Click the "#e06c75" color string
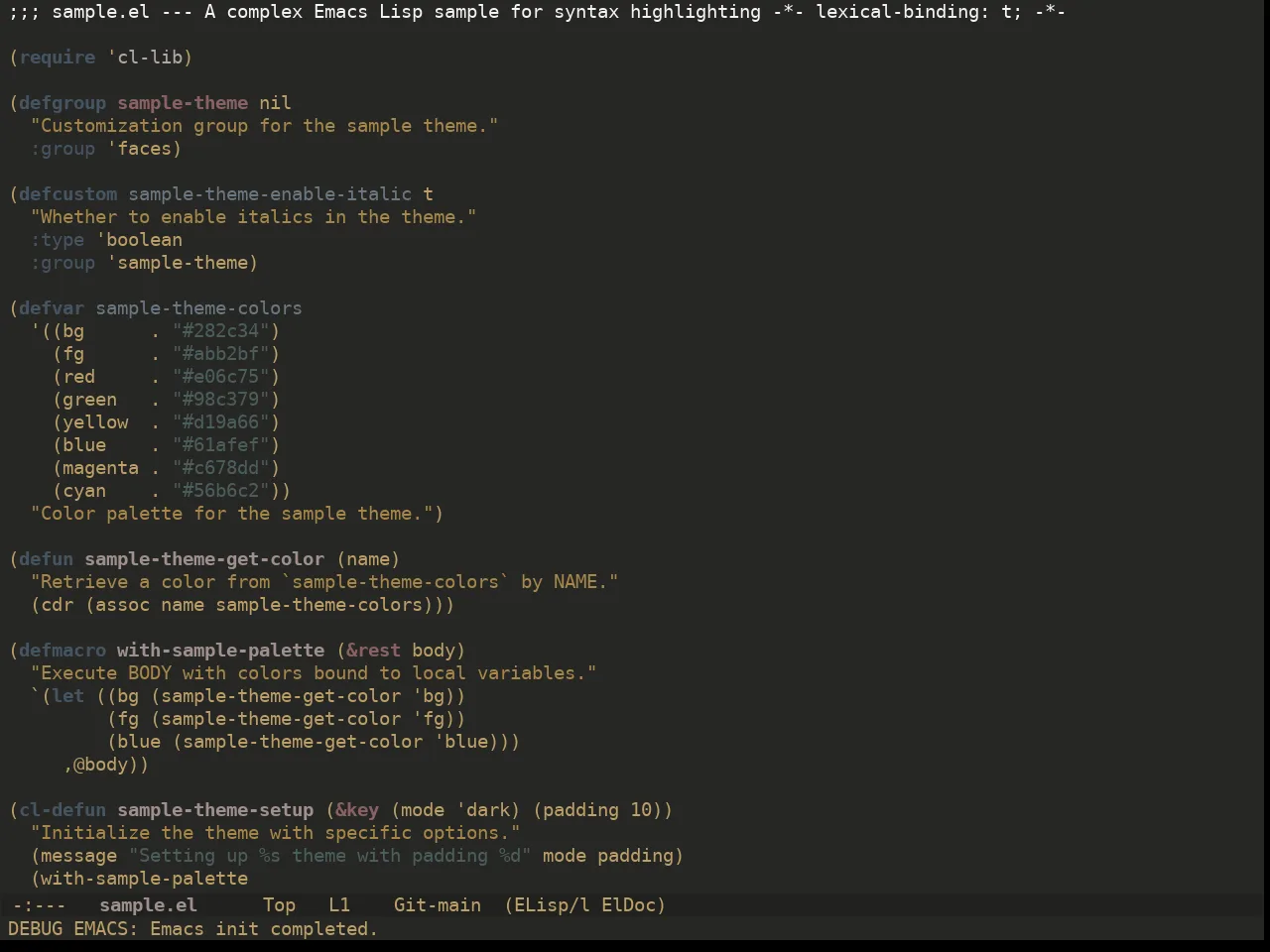Image resolution: width=1270 pixels, height=952 pixels. [221, 377]
